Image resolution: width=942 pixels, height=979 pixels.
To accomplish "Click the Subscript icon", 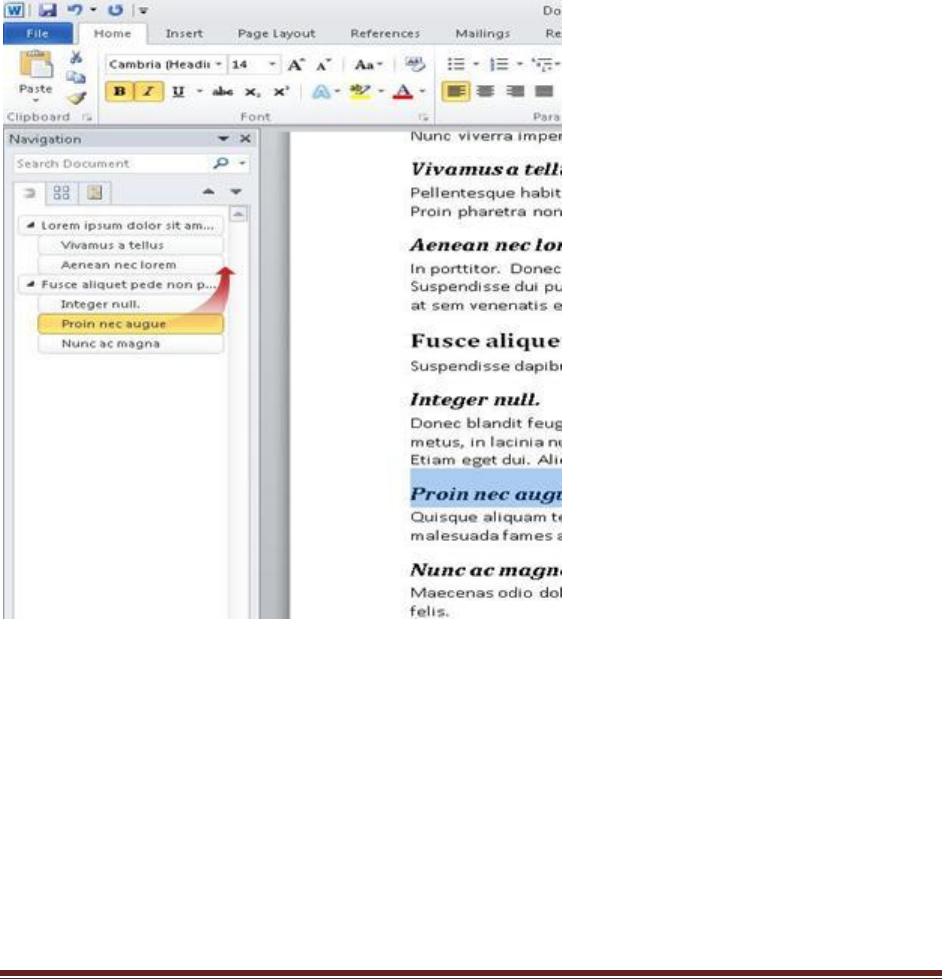I will coord(254,91).
